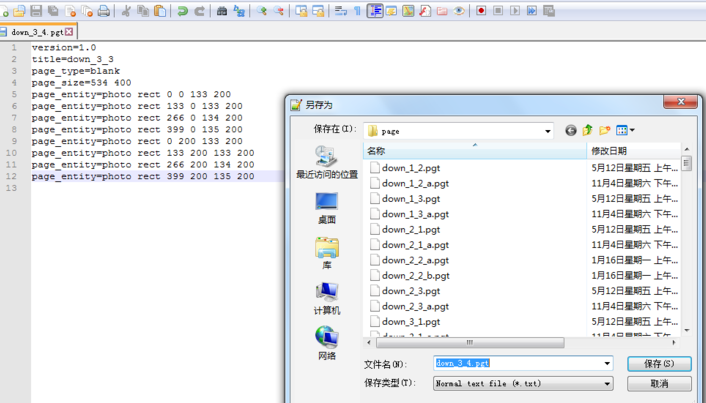
Task: Click editor line 12 with rect 399 200
Action: click(143, 177)
